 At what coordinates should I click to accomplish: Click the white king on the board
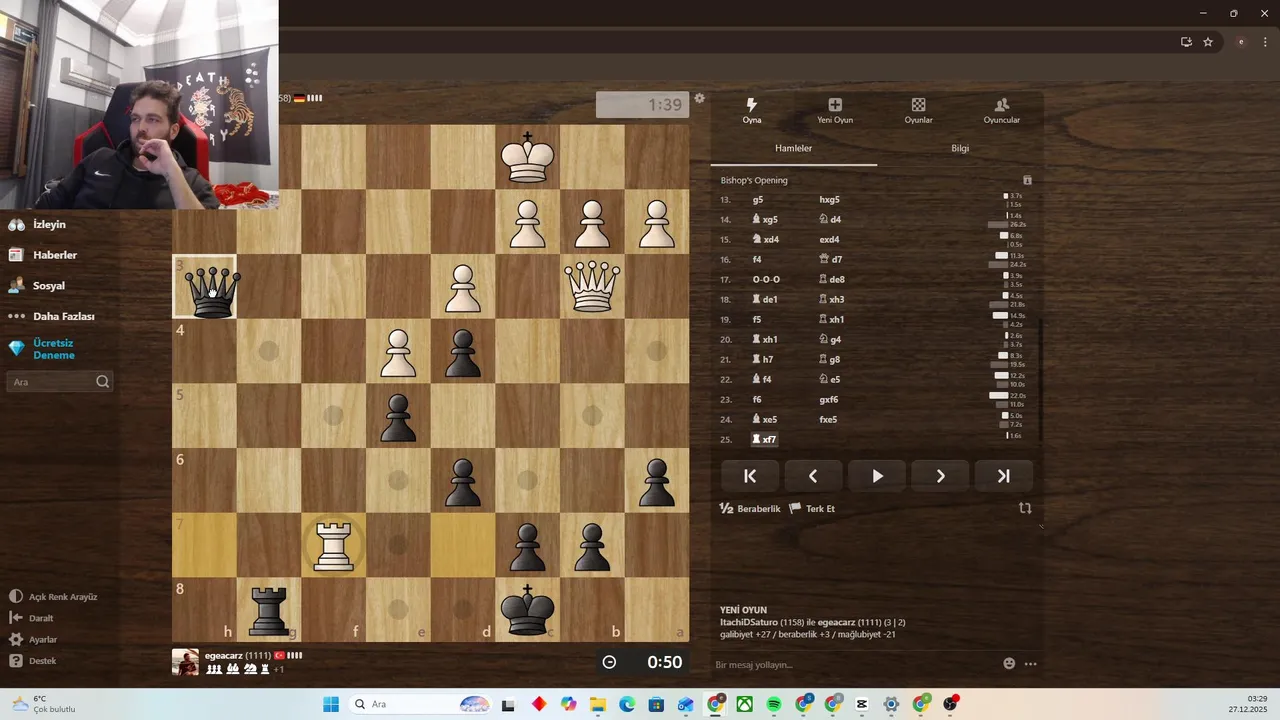tap(528, 158)
